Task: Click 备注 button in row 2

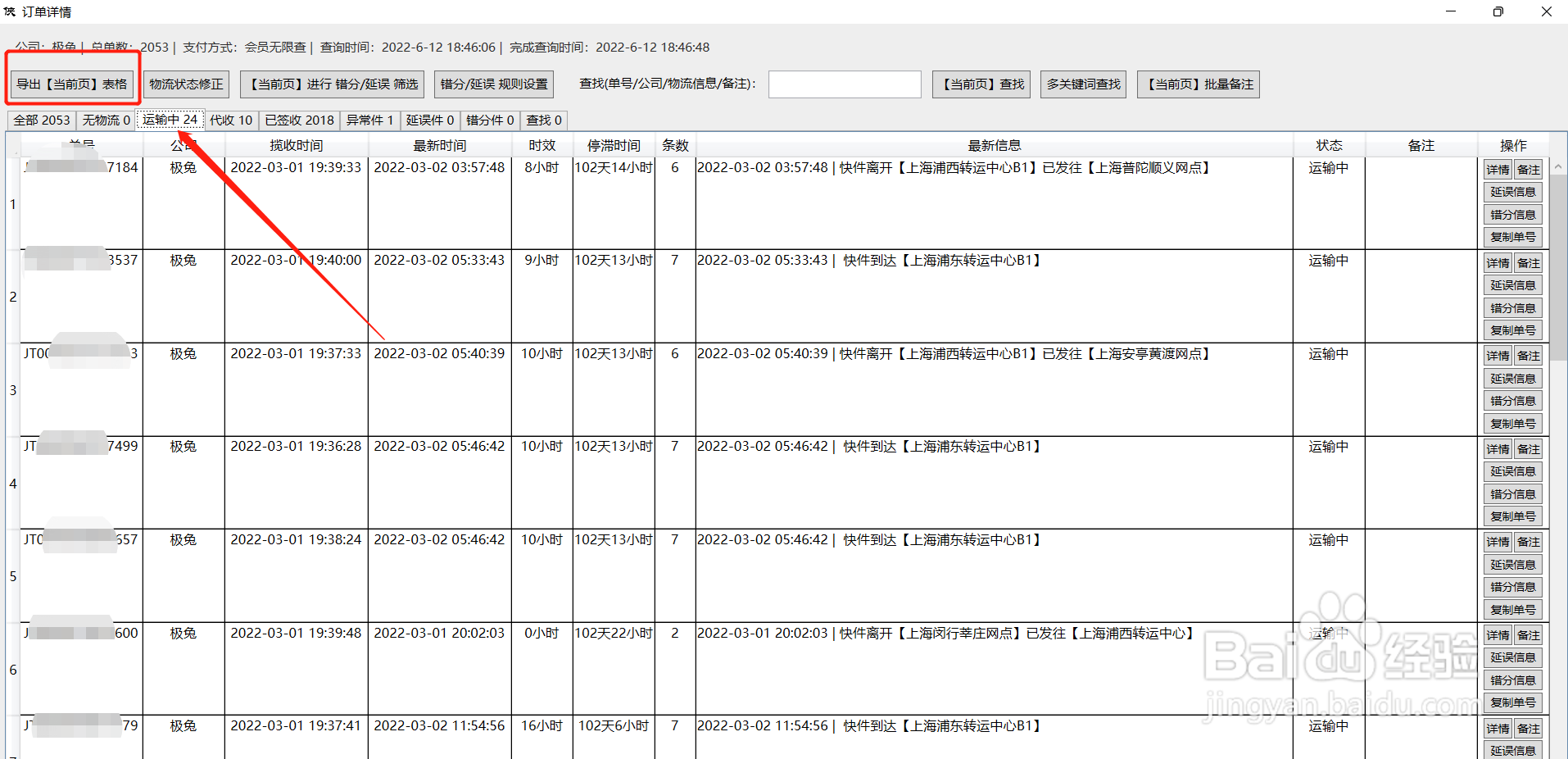Action: [x=1528, y=263]
